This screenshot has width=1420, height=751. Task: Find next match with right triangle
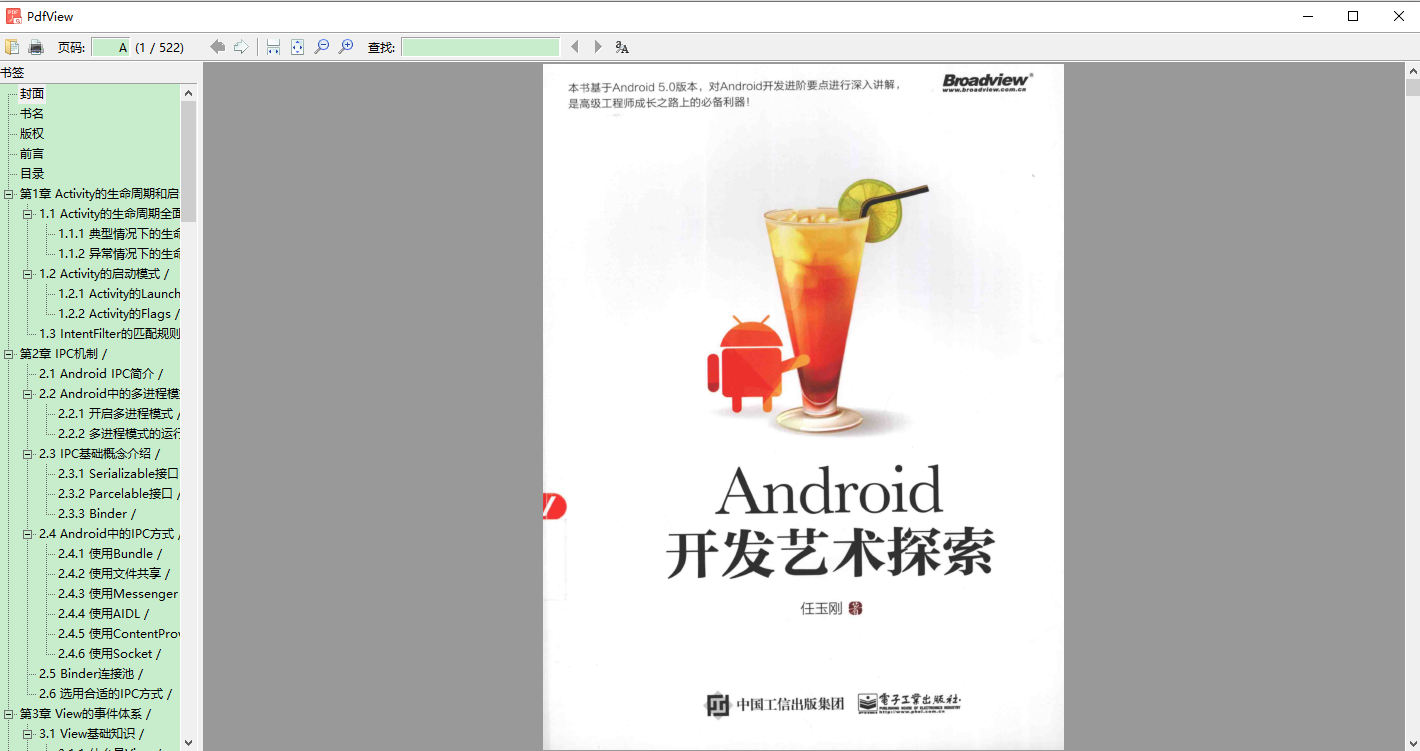pyautogui.click(x=598, y=47)
